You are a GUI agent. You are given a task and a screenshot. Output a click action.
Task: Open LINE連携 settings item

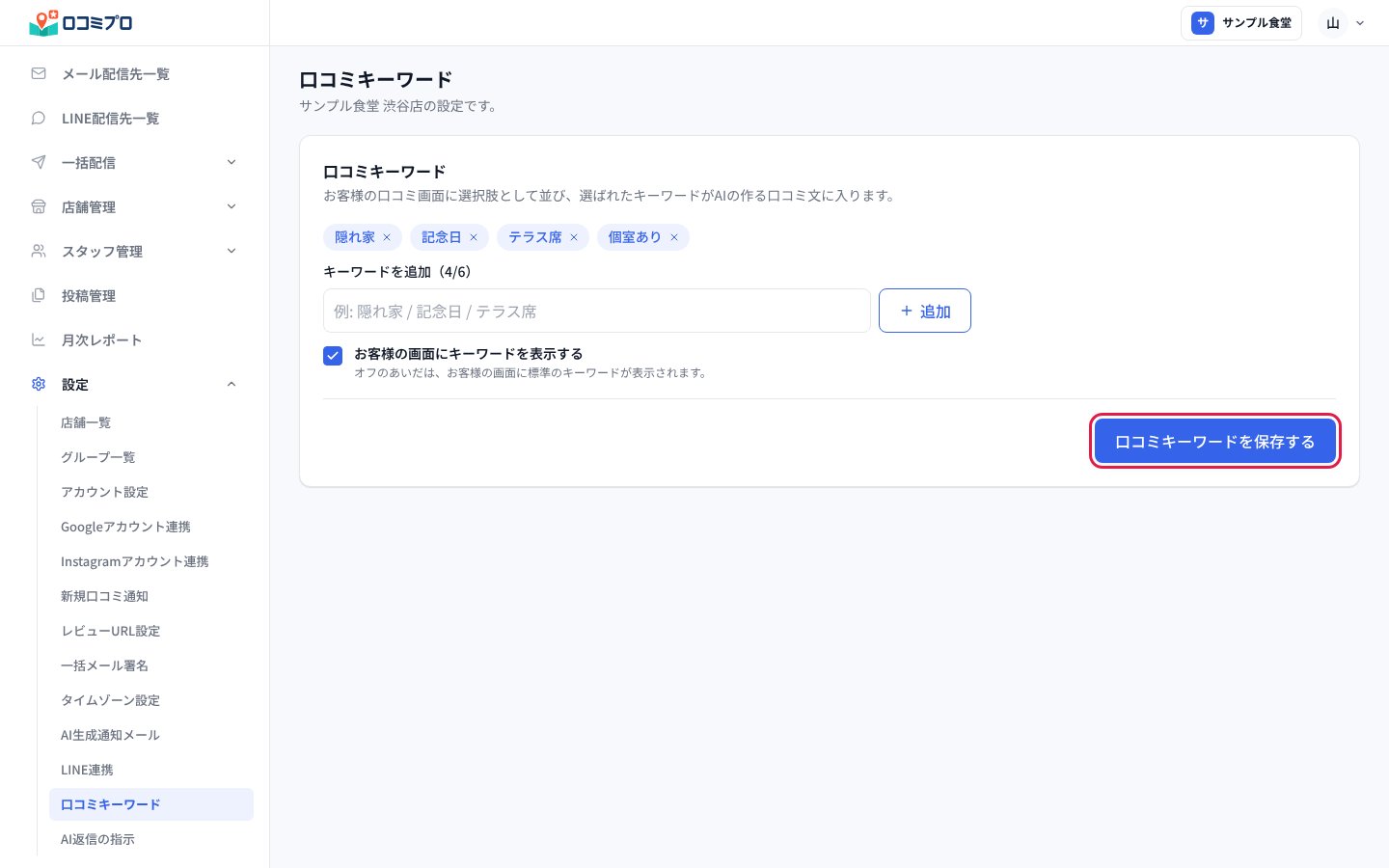(151, 770)
